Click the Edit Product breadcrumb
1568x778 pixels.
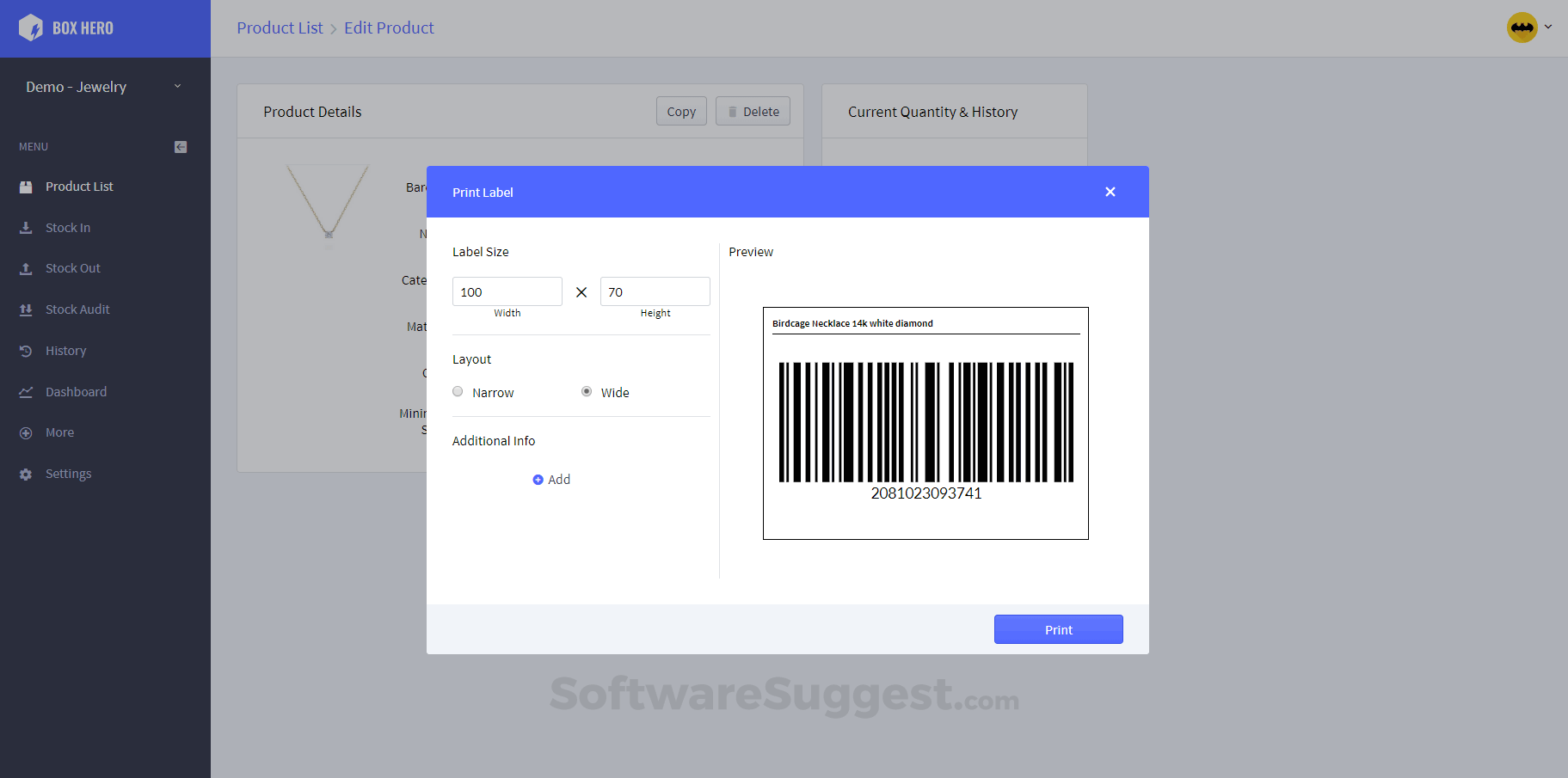[x=389, y=28]
